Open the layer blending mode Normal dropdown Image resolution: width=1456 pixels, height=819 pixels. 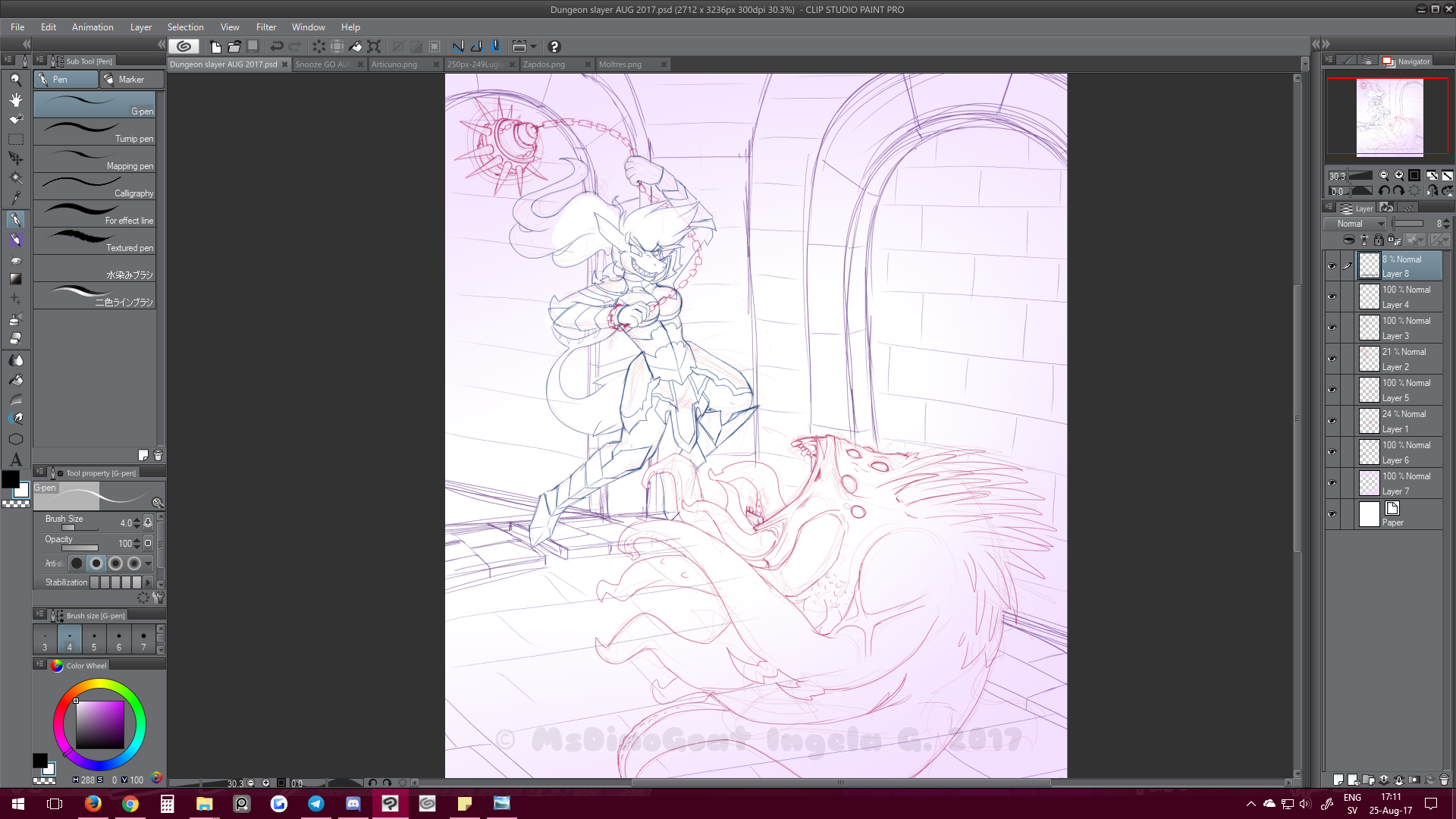point(1355,224)
